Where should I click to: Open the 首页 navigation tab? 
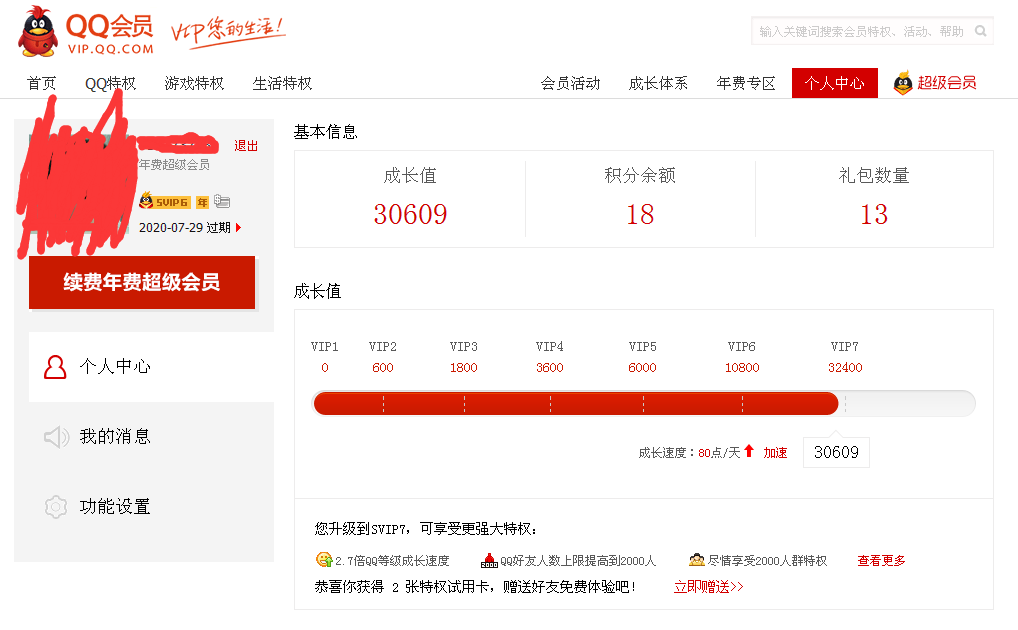[x=42, y=83]
